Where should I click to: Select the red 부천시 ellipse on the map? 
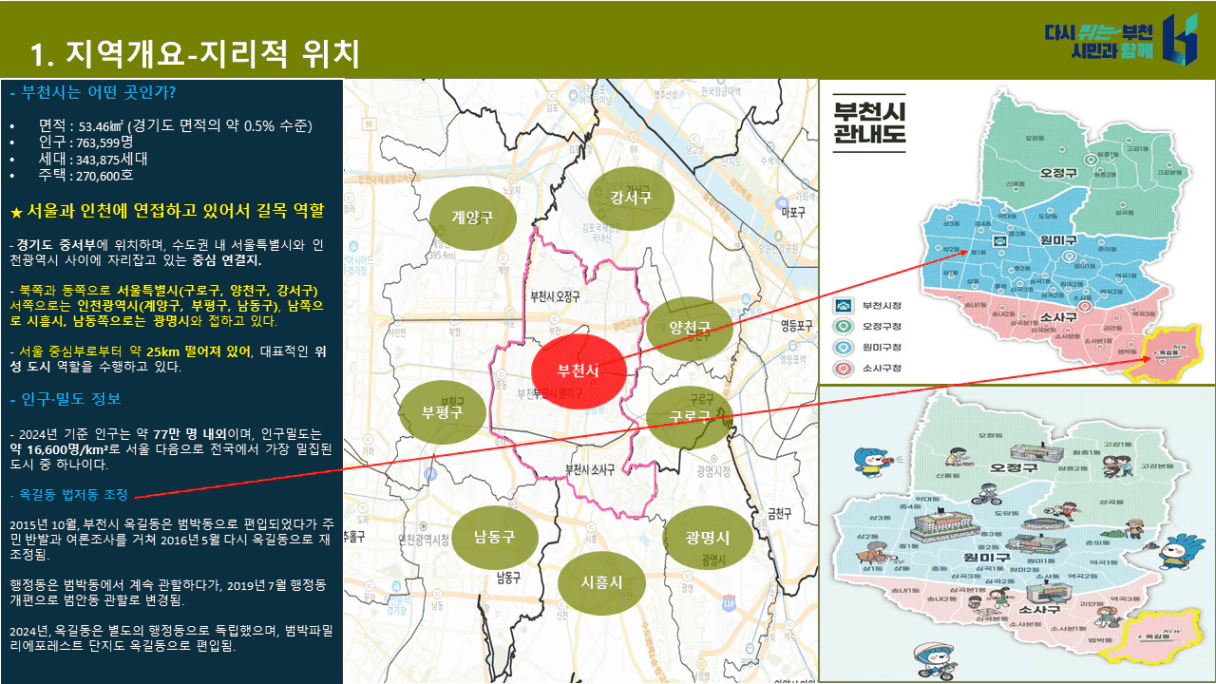[x=578, y=371]
